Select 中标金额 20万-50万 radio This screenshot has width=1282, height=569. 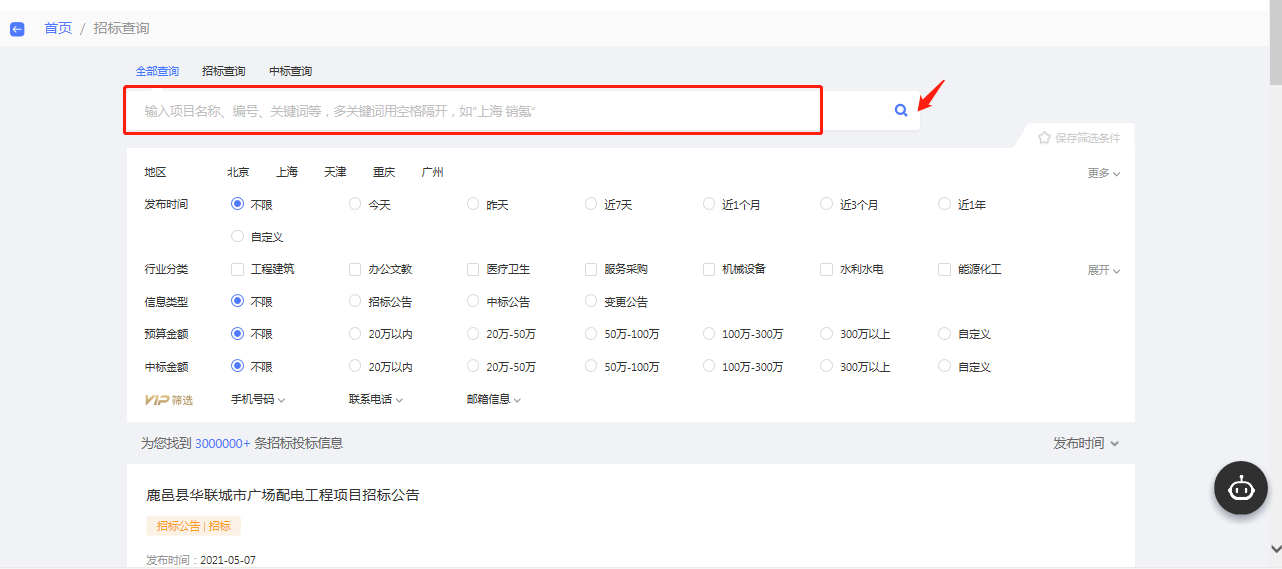(x=473, y=366)
